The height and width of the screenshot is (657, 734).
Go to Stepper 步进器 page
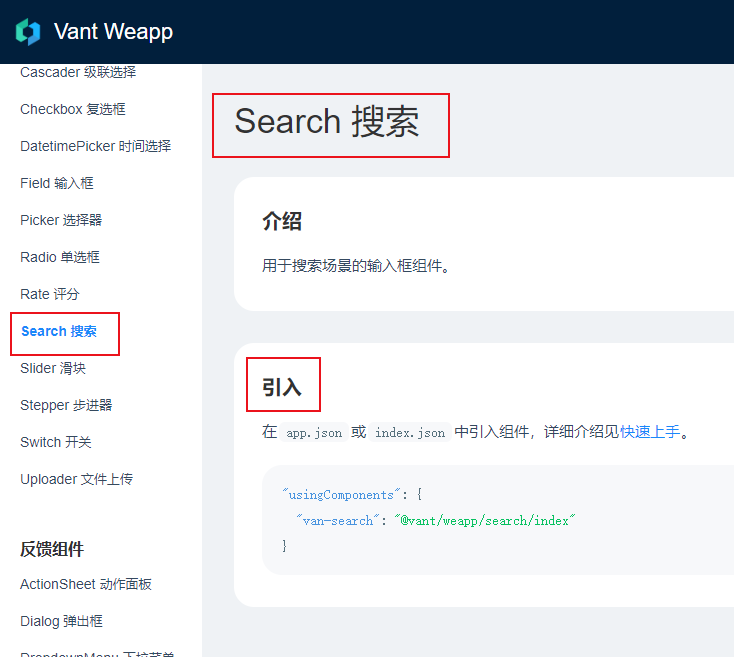click(x=66, y=405)
